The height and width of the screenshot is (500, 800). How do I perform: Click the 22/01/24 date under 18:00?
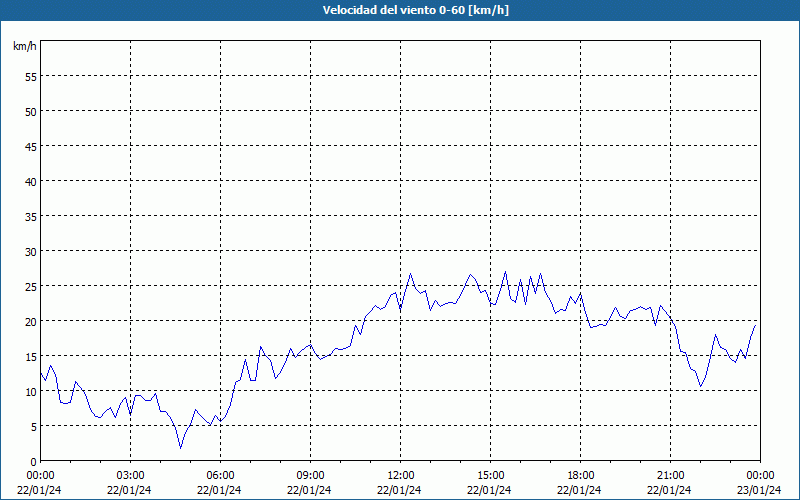tap(579, 490)
